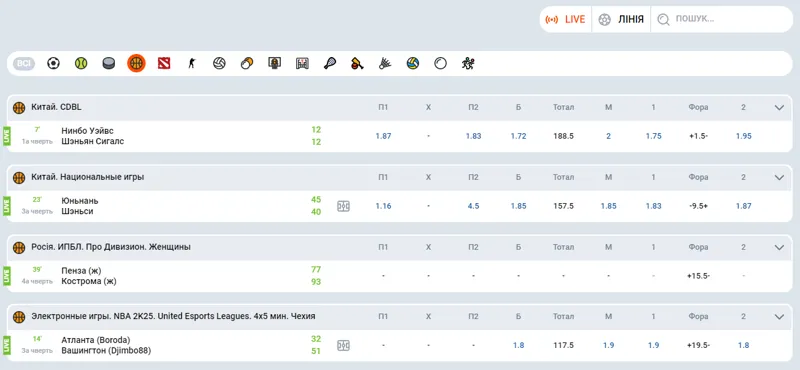800x370 pixels.
Task: Select the Dota 2 esports icon
Action: [x=164, y=63]
